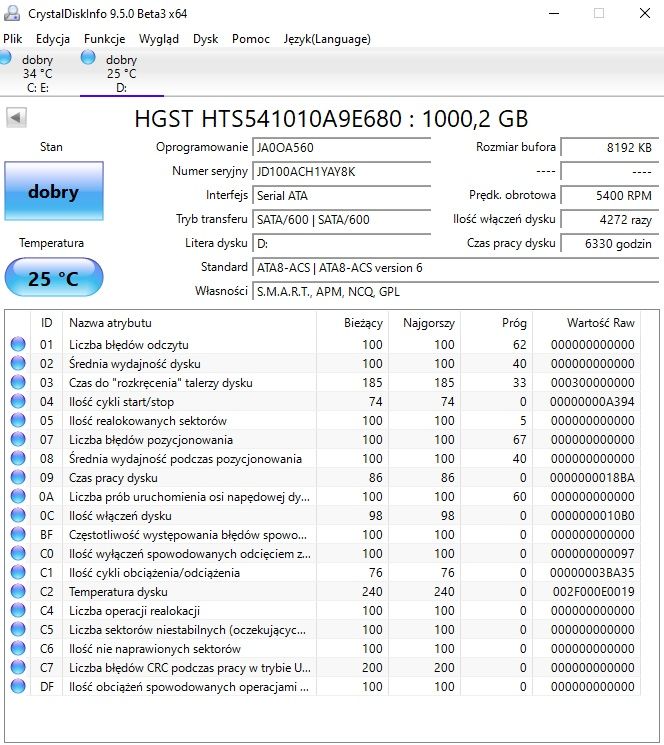Screen dimensions: 664x745
Task: Select the 'Liczba błędów odczytu' attribute name
Action: (x=129, y=344)
